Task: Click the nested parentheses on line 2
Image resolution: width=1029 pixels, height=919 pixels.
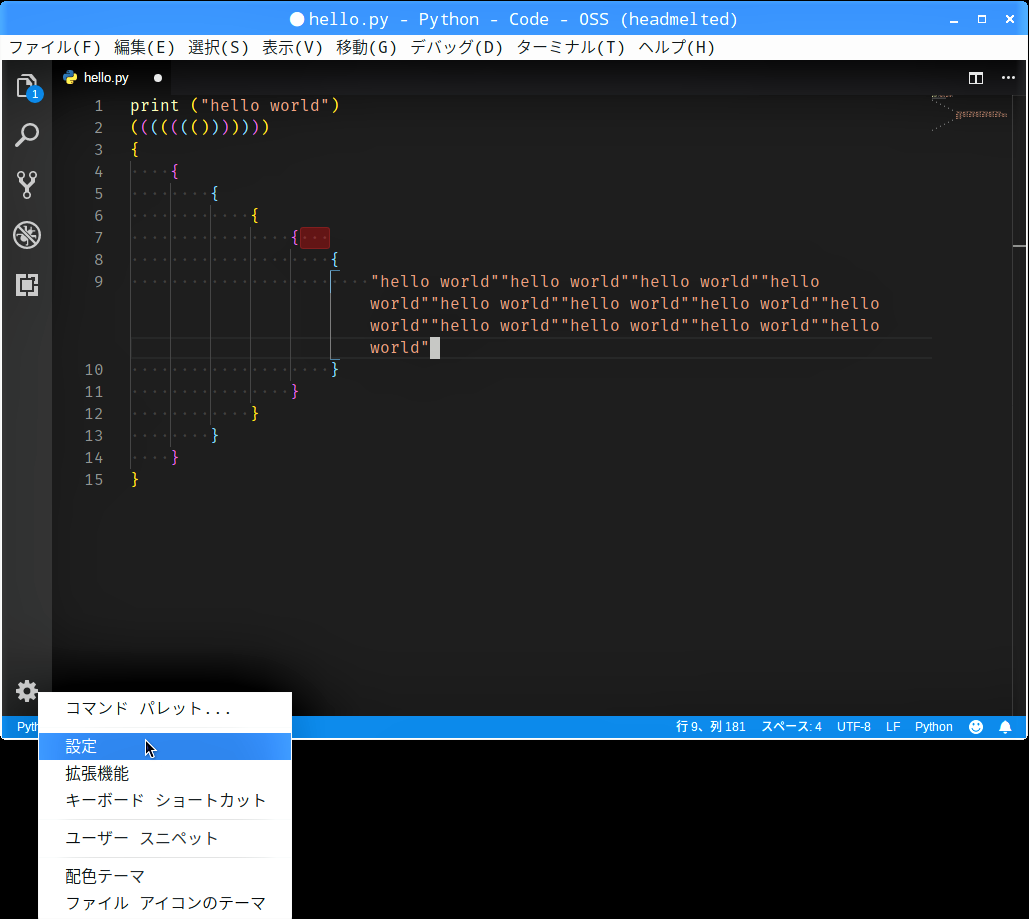Action: 200,127
